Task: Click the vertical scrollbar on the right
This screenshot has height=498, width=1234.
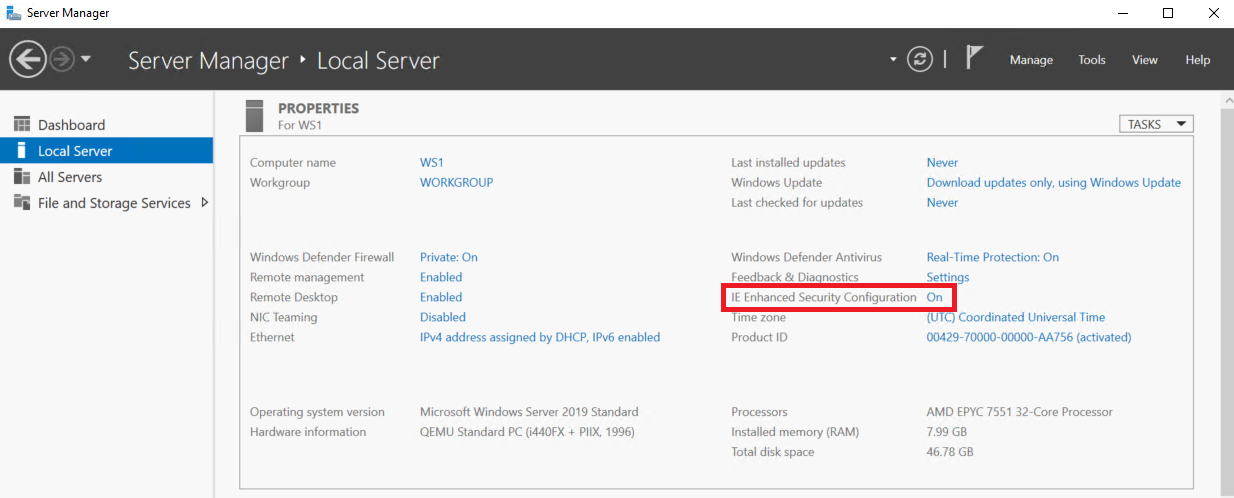Action: coord(1226,300)
